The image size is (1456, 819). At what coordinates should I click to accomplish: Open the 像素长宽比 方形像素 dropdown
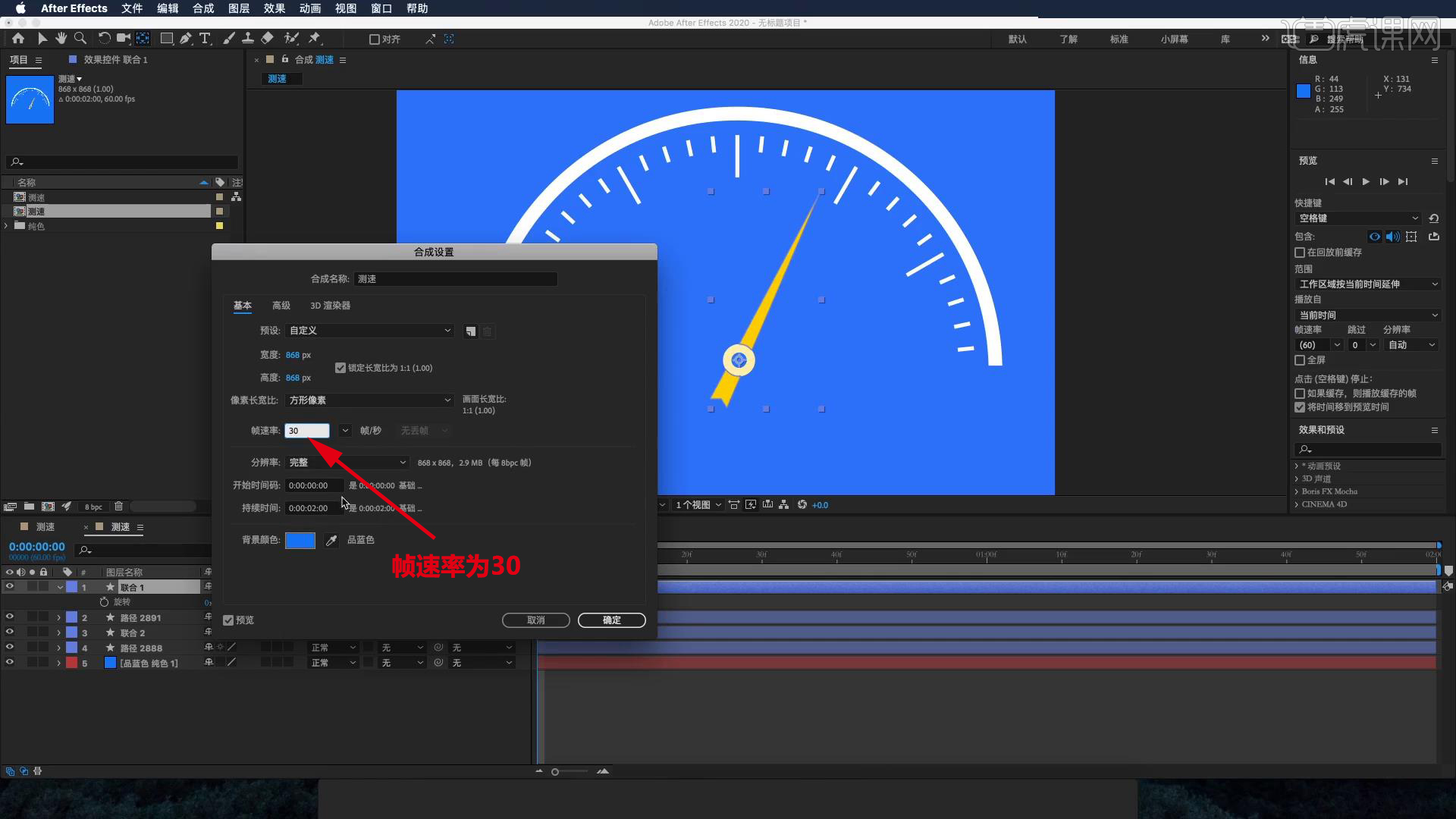369,400
